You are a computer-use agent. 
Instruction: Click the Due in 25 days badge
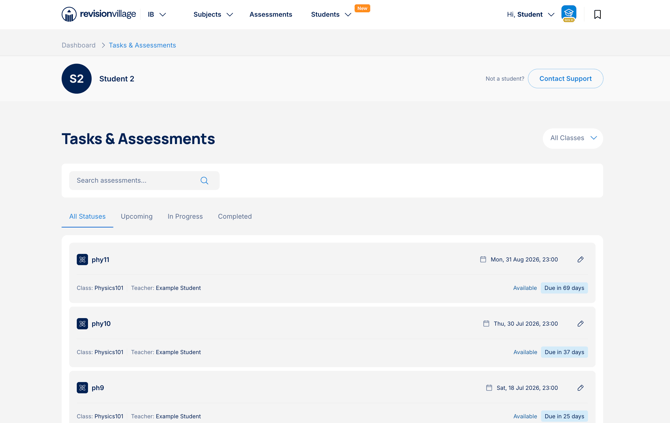pos(564,416)
